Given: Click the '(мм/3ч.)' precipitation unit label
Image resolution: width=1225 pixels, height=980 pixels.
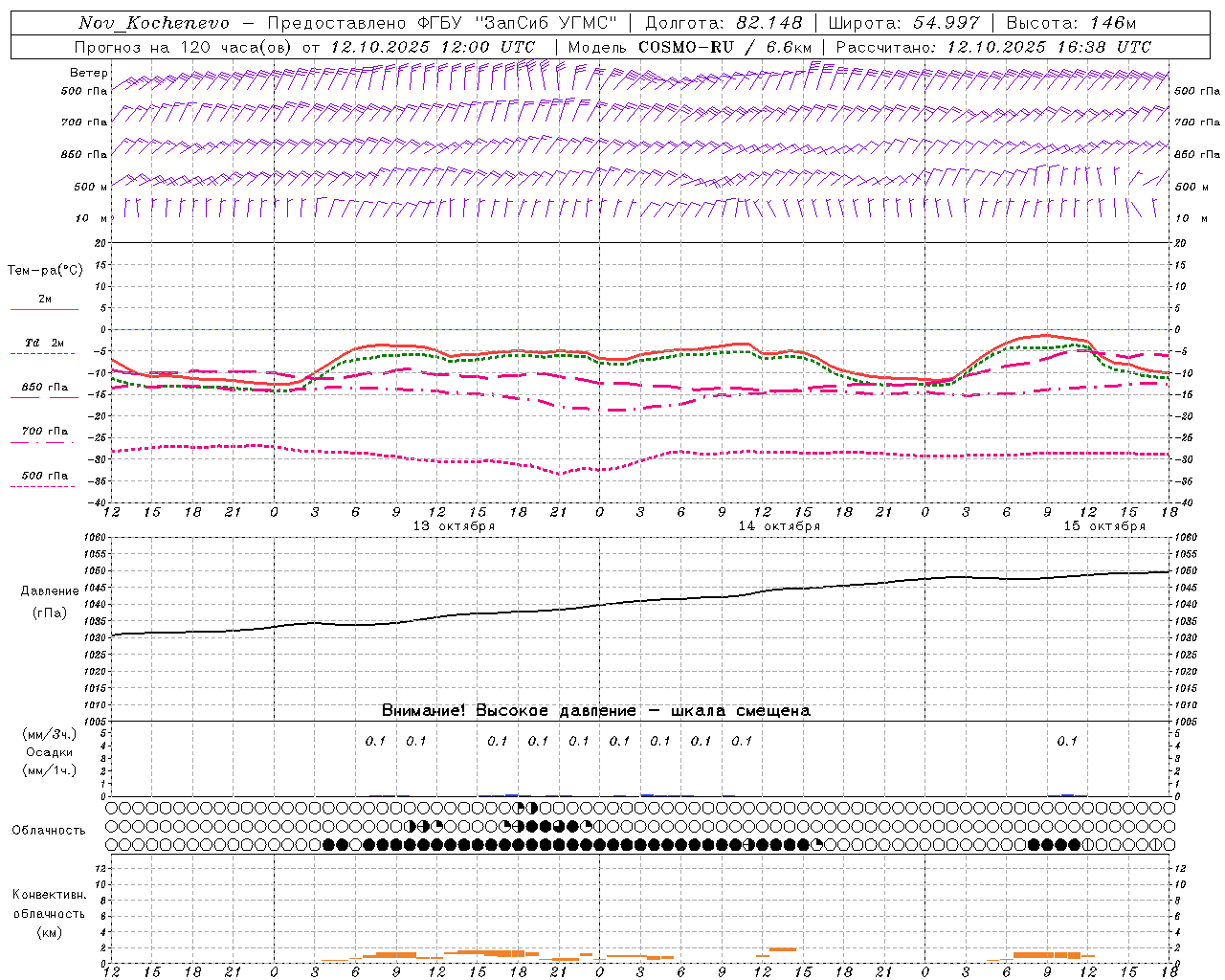Looking at the screenshot, I should click(50, 734).
